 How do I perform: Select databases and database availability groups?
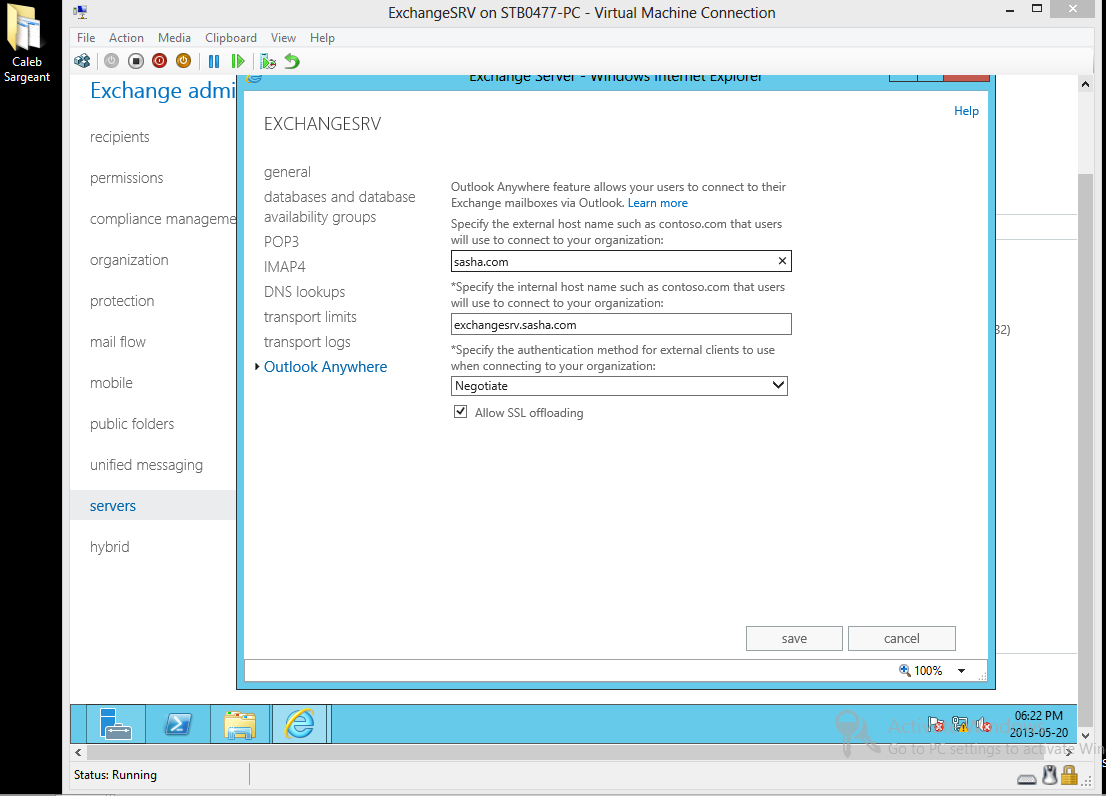coord(339,207)
